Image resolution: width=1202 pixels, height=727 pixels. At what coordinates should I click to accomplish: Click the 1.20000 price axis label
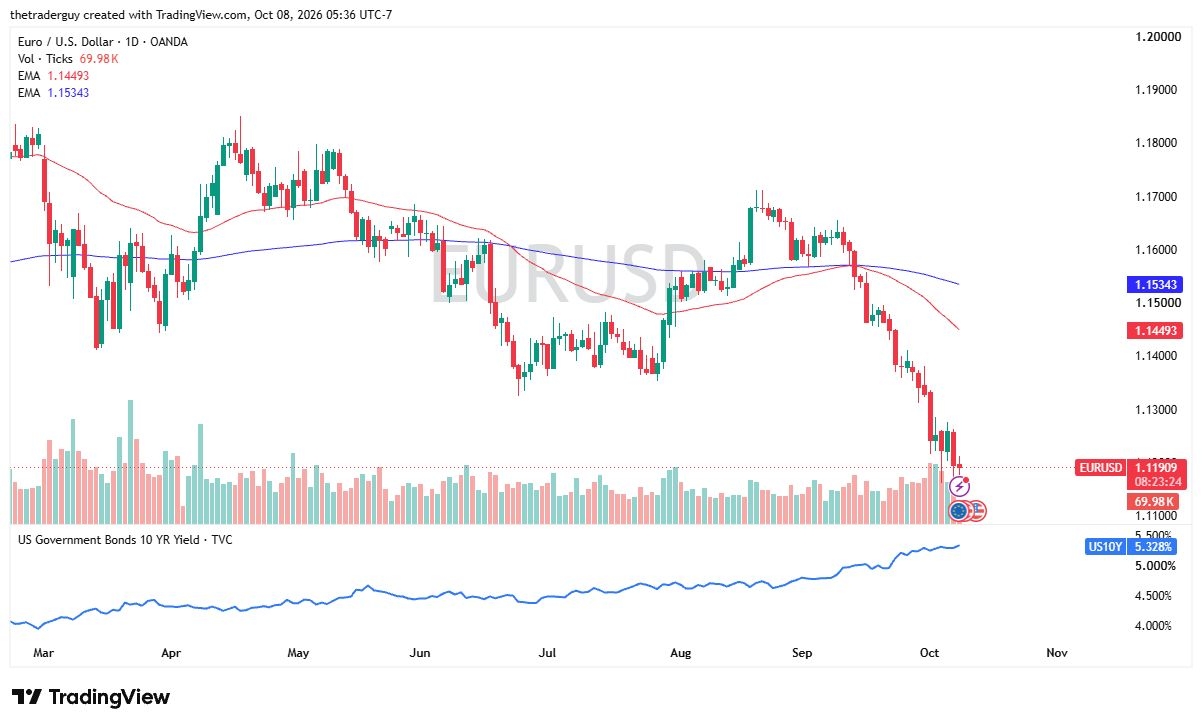click(x=1157, y=37)
